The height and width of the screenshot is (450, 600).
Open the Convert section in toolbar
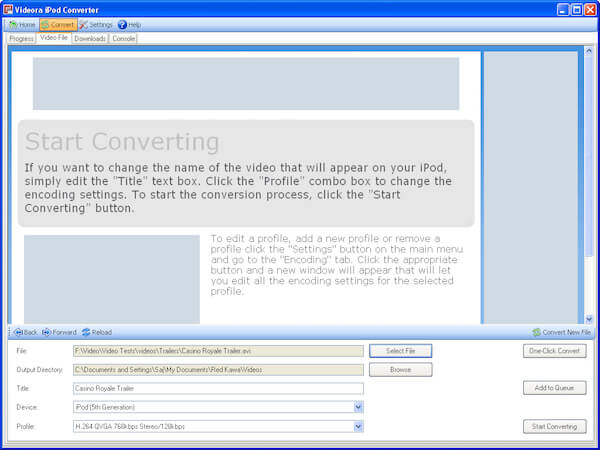(x=58, y=25)
